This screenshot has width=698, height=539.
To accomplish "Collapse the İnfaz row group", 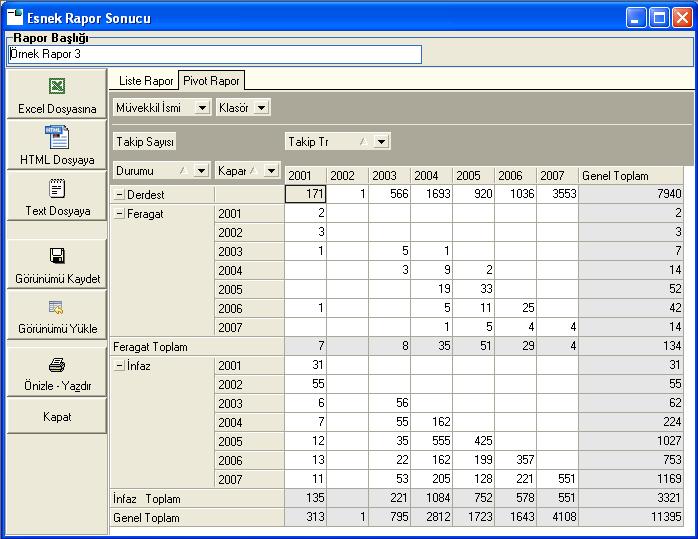I will tap(119, 366).
